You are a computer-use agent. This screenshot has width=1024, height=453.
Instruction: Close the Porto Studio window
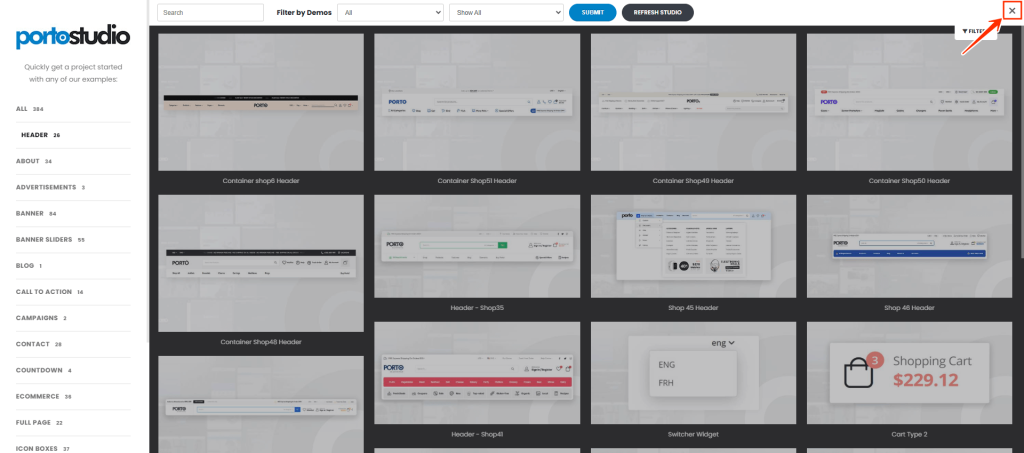pos(1011,11)
